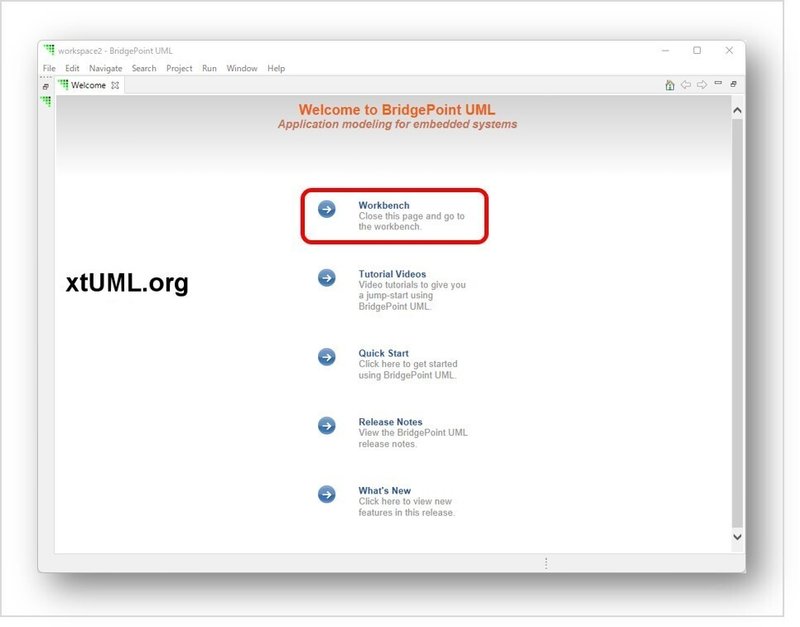The height and width of the screenshot is (627, 800).
Task: Close the BridgePoint UML window
Action: click(729, 50)
